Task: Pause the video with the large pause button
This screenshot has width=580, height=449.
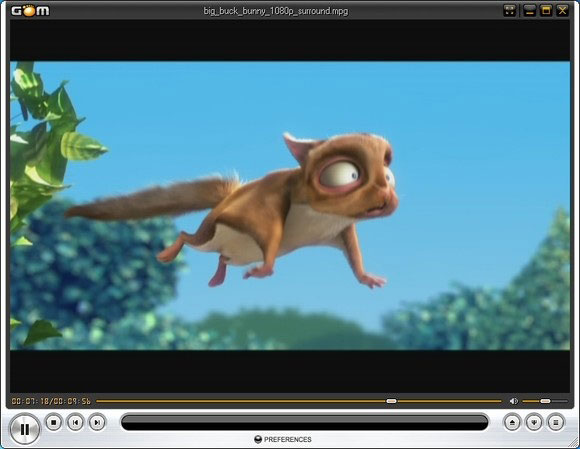Action: (25, 429)
